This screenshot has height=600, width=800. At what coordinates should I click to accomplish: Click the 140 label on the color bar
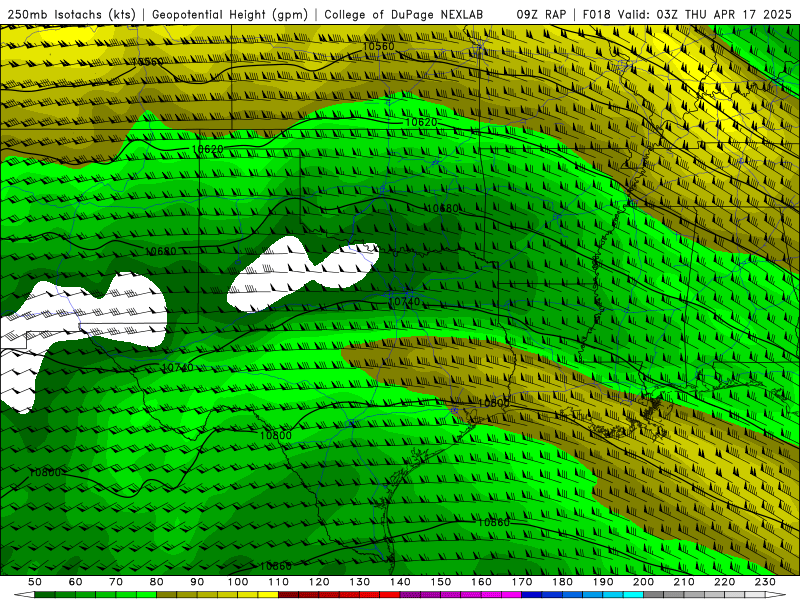tap(400, 582)
